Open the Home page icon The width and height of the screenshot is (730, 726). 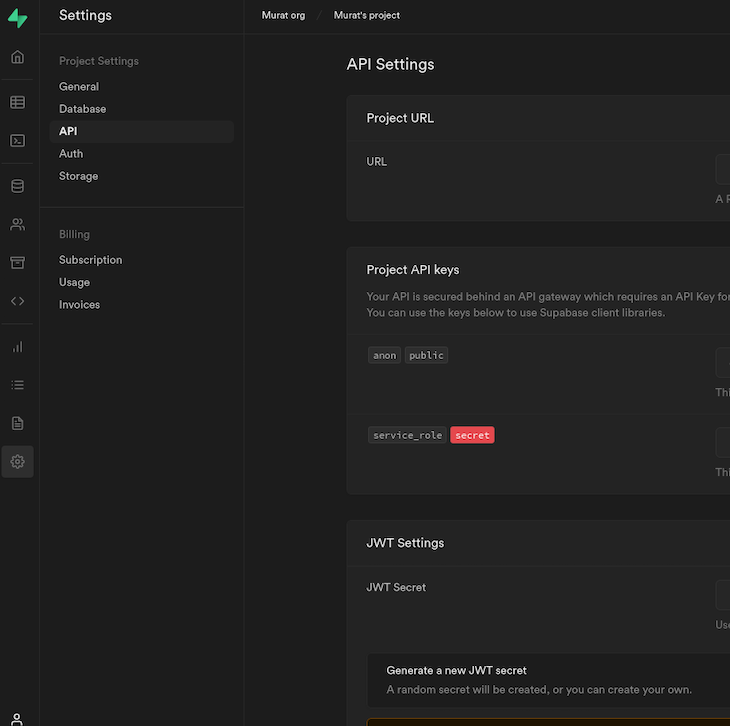(x=17, y=57)
